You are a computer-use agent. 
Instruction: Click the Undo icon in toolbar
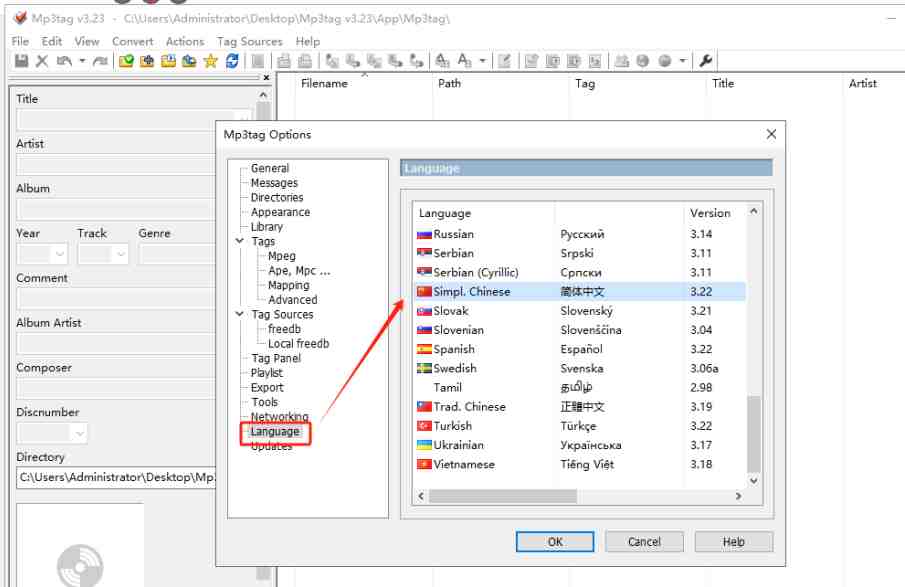(x=65, y=61)
